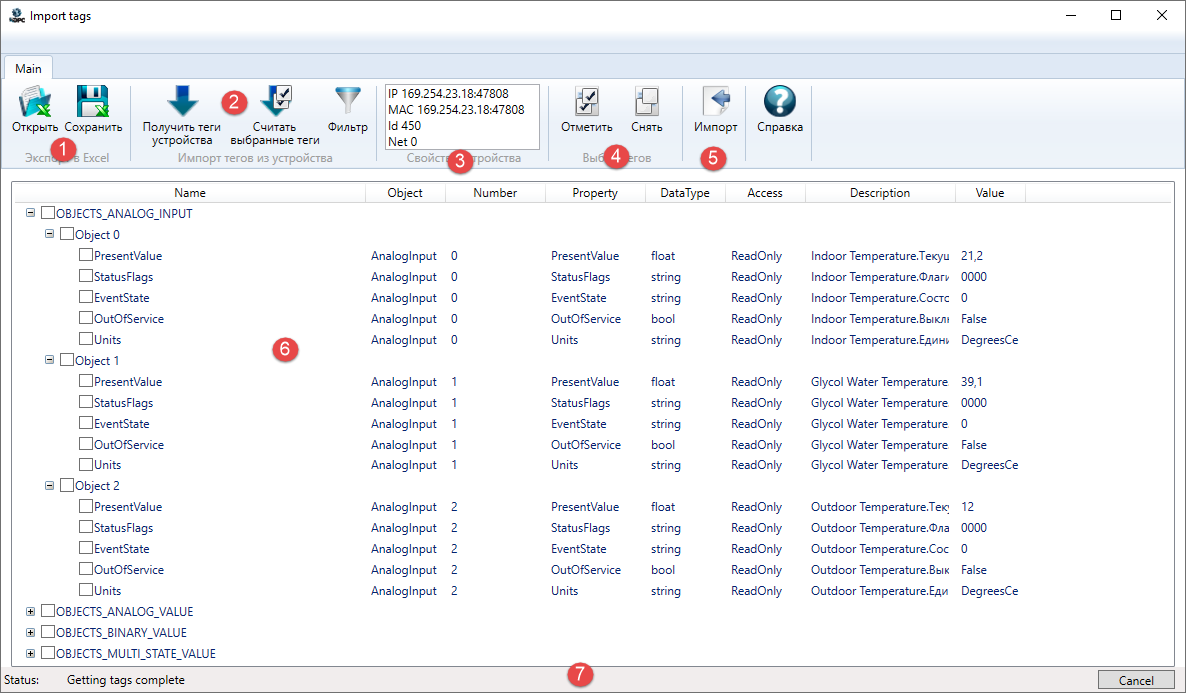Select value 39,1 of Glycol Water Temperature
Screen dimensions: 1186x693
point(972,382)
